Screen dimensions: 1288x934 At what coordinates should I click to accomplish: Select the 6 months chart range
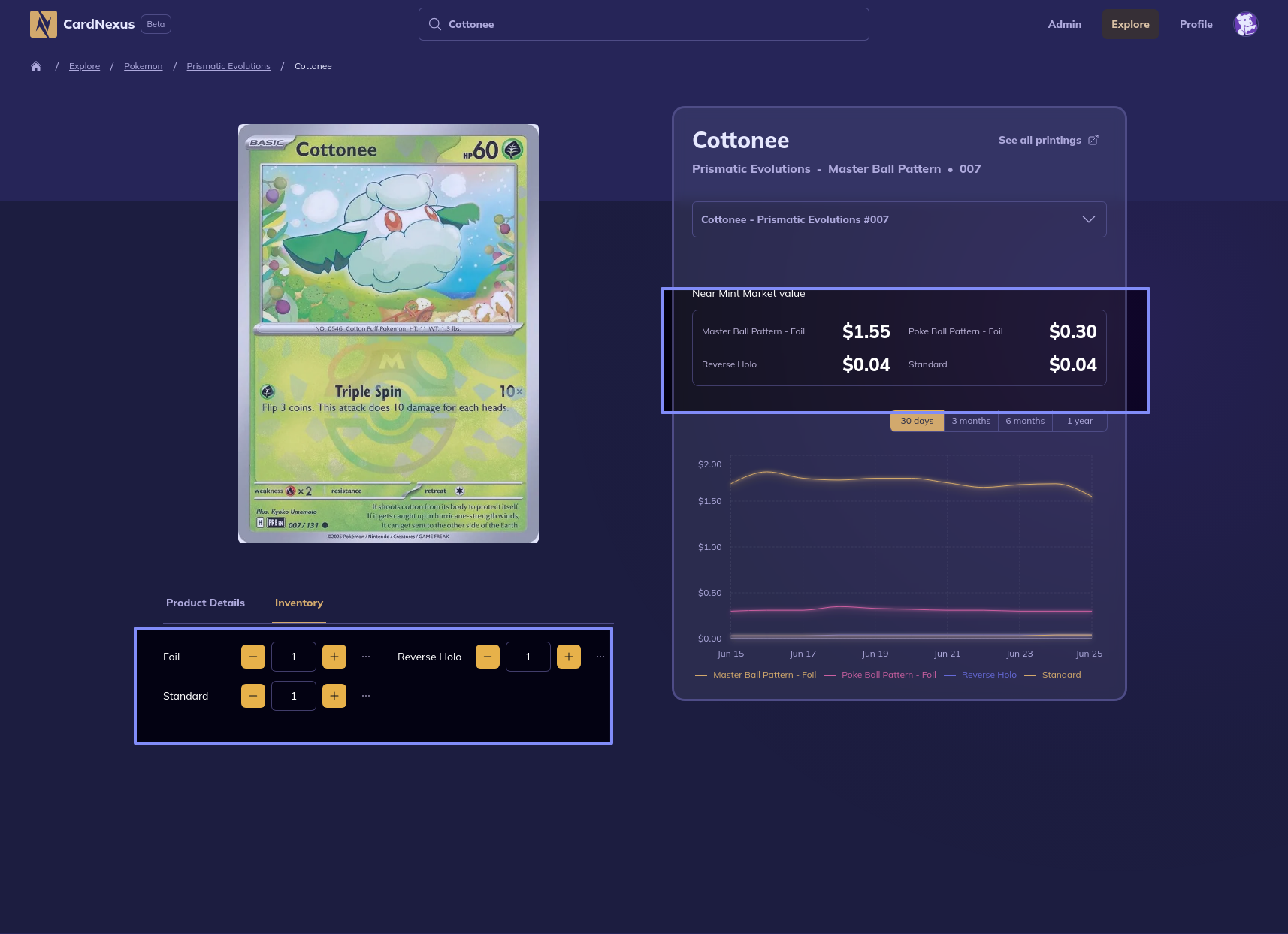tap(1025, 421)
